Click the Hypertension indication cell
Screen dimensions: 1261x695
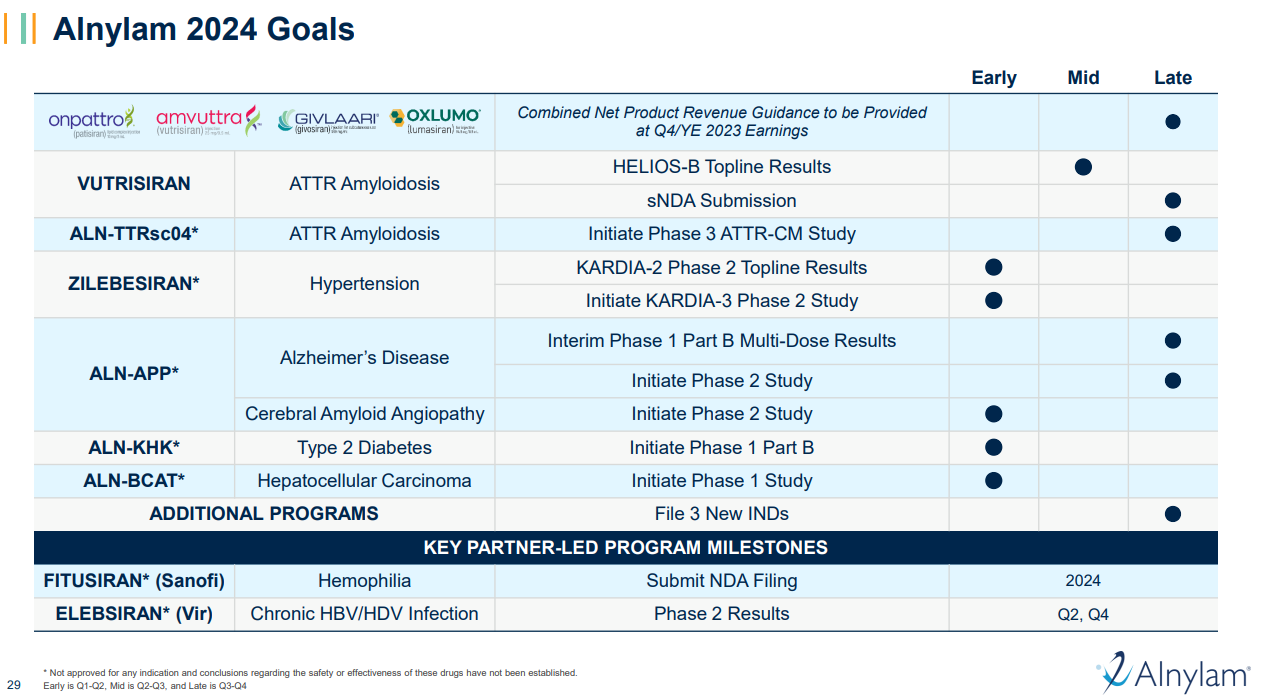pyautogui.click(x=364, y=284)
